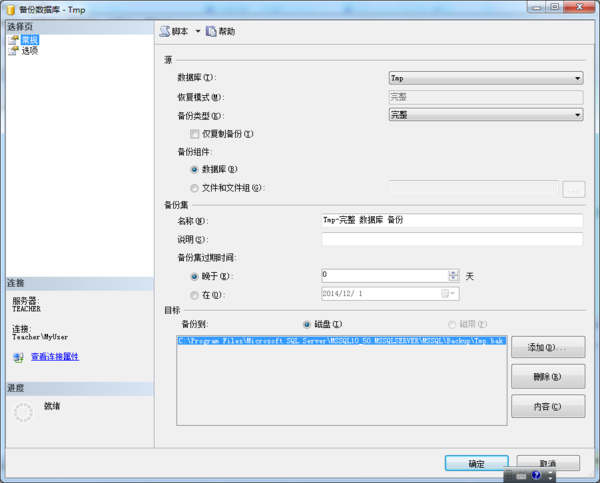
Task: Open the 查看连接属性 link
Action: click(x=54, y=356)
